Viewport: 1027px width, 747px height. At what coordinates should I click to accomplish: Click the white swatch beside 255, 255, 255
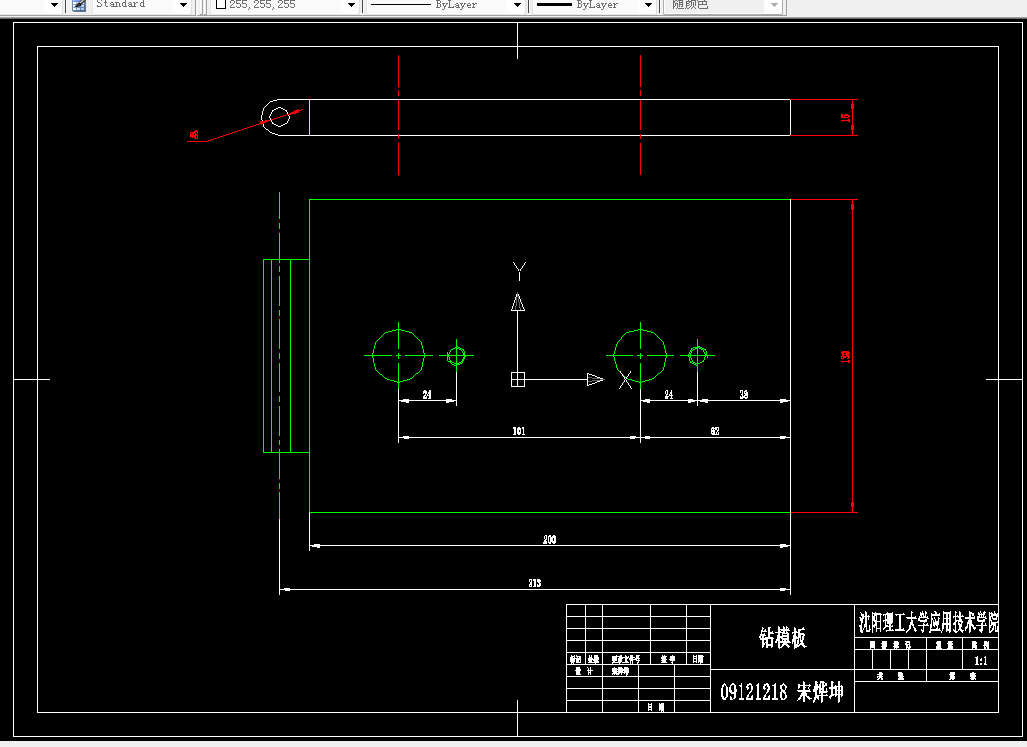(x=221, y=4)
